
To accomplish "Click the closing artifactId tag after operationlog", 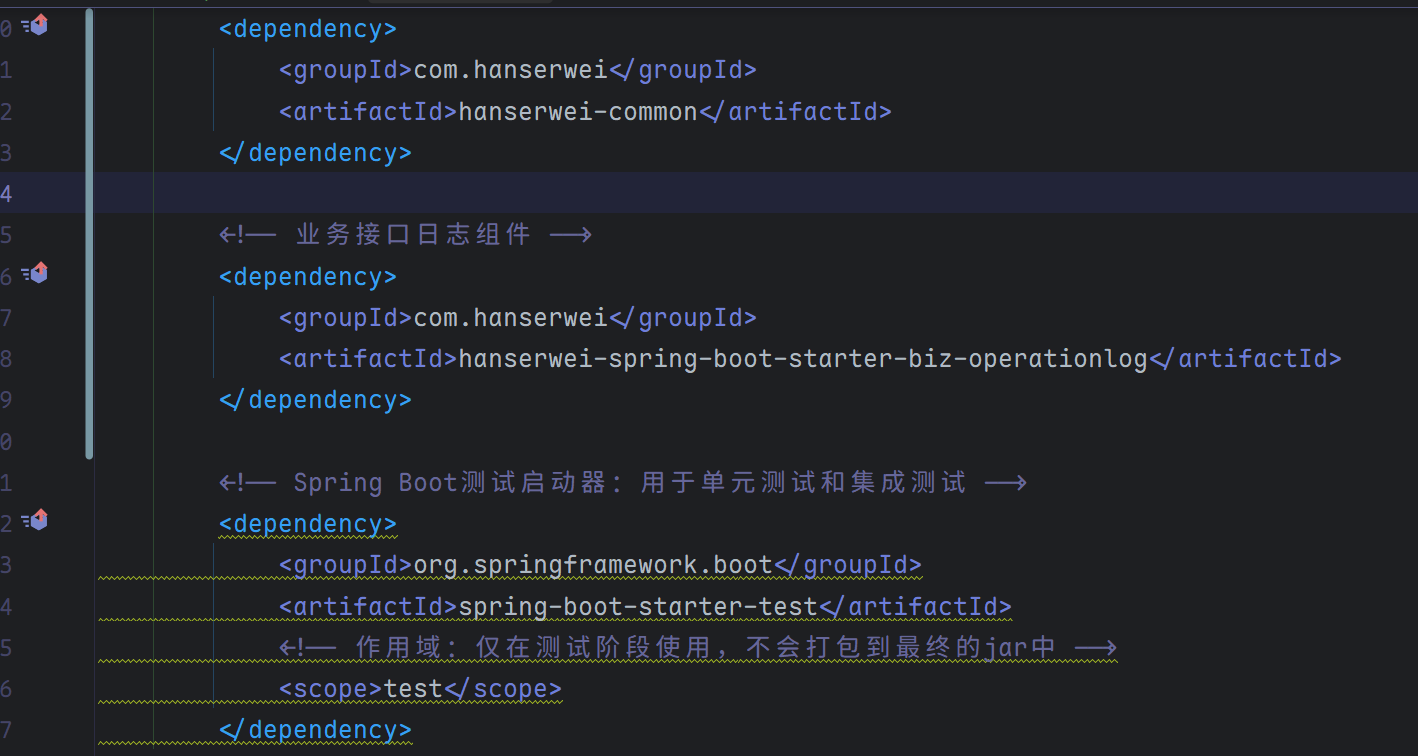I will 1246,358.
